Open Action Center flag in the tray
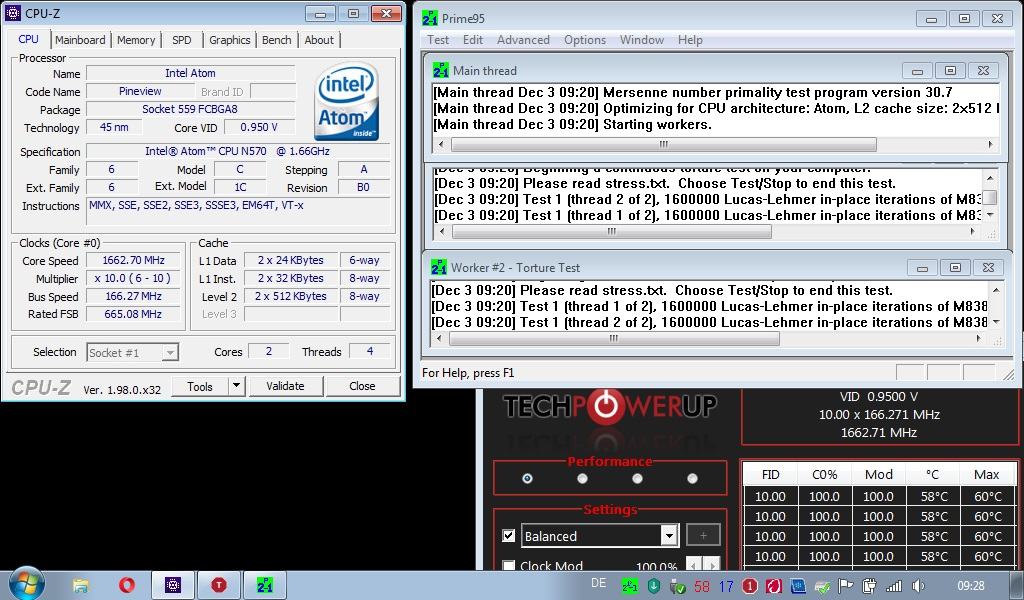 click(x=846, y=586)
